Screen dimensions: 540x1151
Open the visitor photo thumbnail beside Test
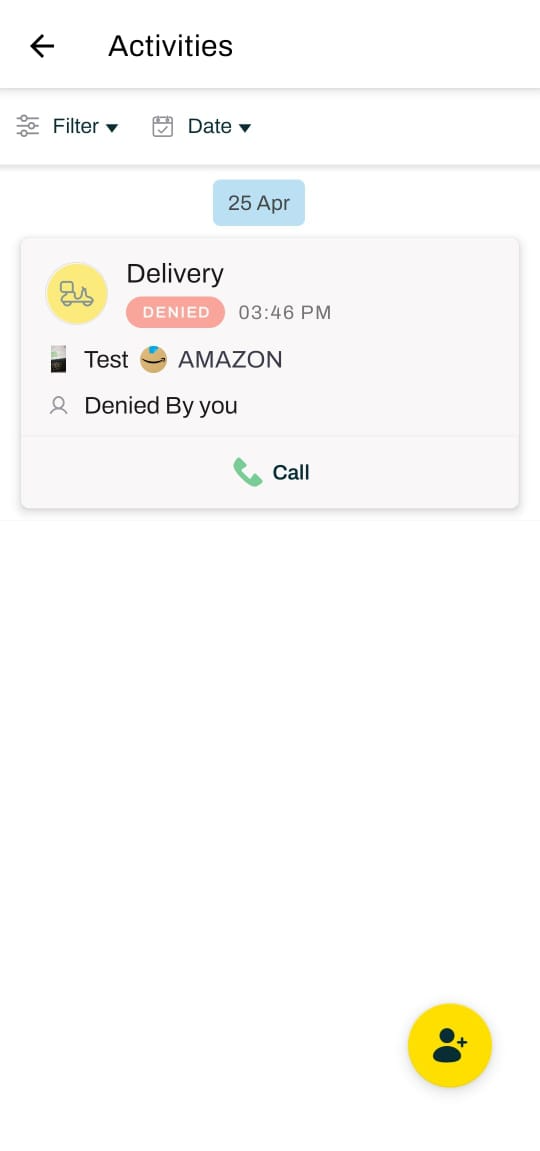coord(59,360)
